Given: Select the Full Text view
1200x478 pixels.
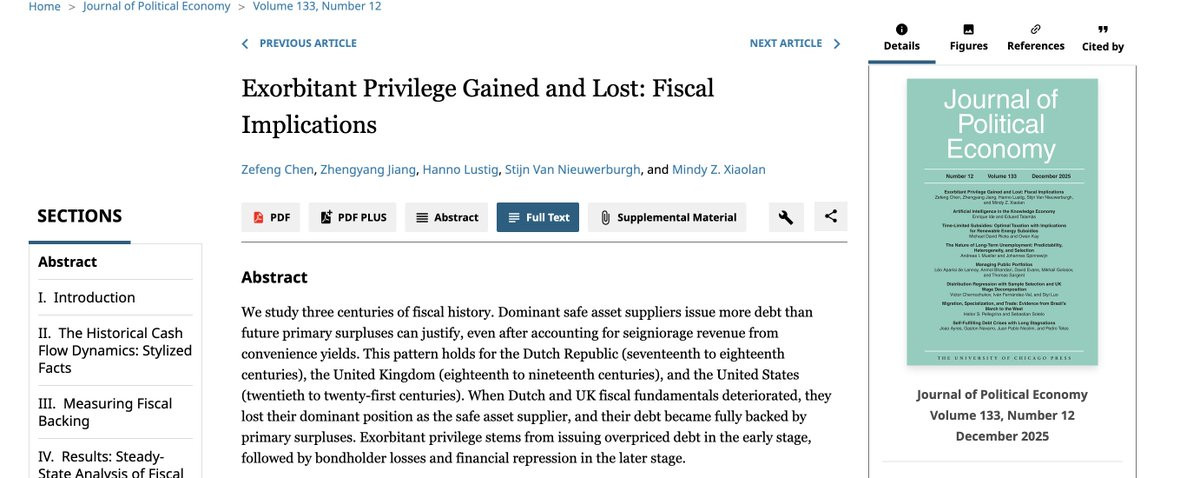Looking at the screenshot, I should point(538,217).
